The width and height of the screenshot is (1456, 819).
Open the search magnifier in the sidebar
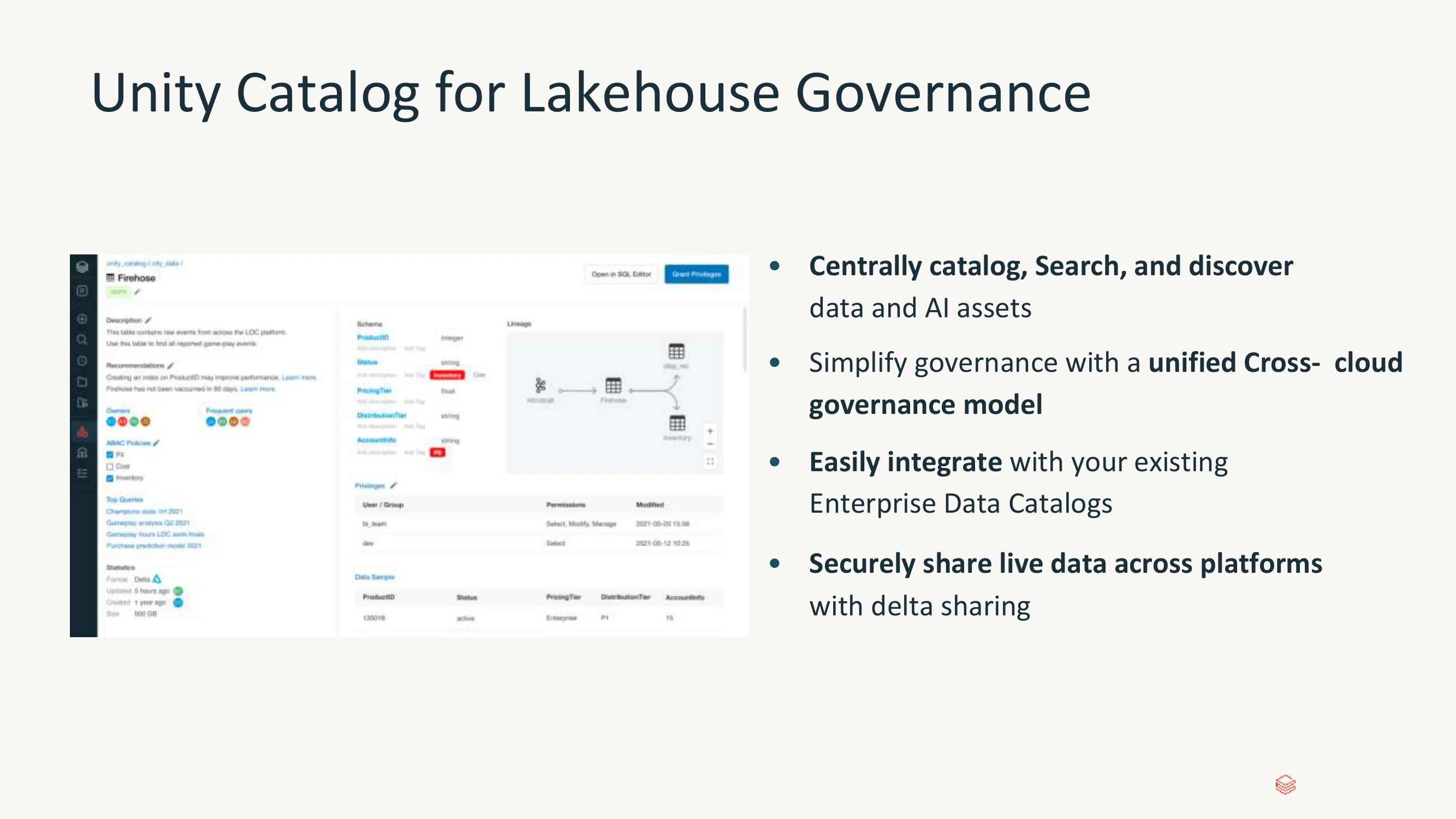tap(82, 340)
